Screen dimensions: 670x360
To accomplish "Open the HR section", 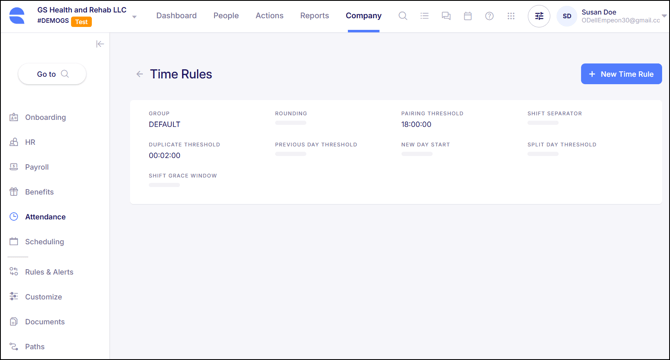I will pos(30,142).
